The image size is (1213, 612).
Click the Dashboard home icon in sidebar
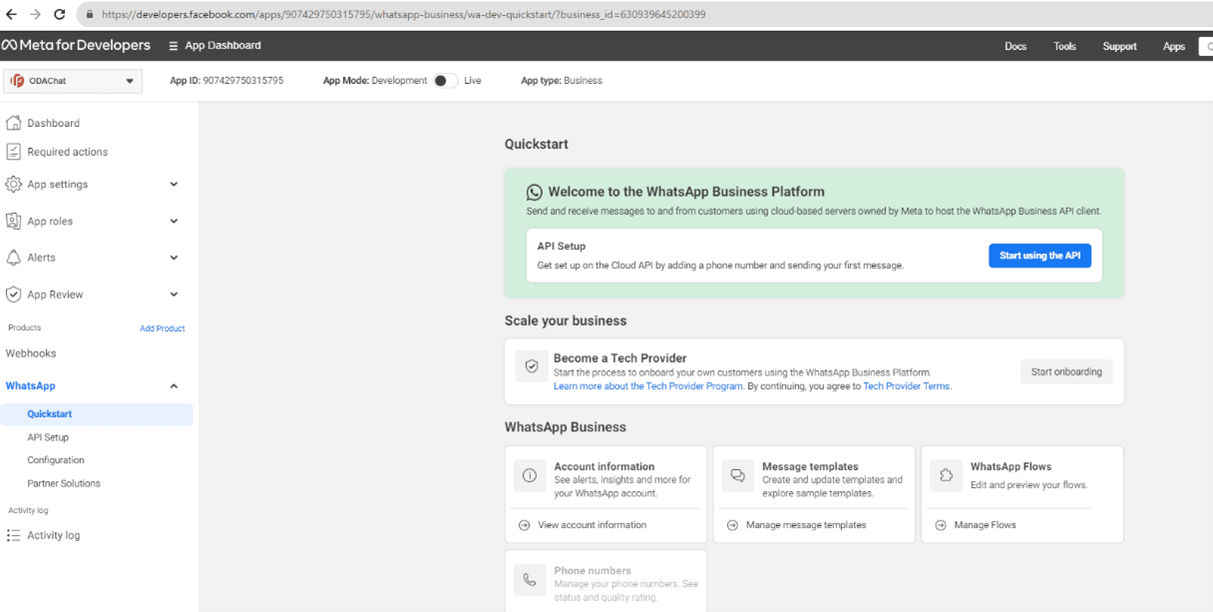(13, 123)
